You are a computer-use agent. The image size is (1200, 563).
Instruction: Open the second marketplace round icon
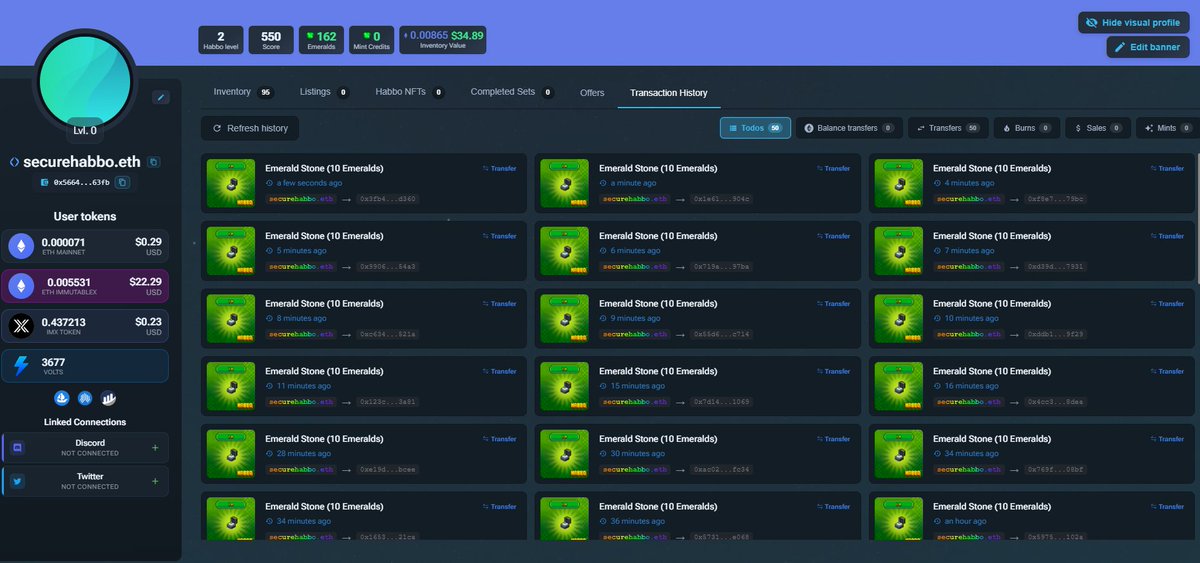tap(85, 399)
